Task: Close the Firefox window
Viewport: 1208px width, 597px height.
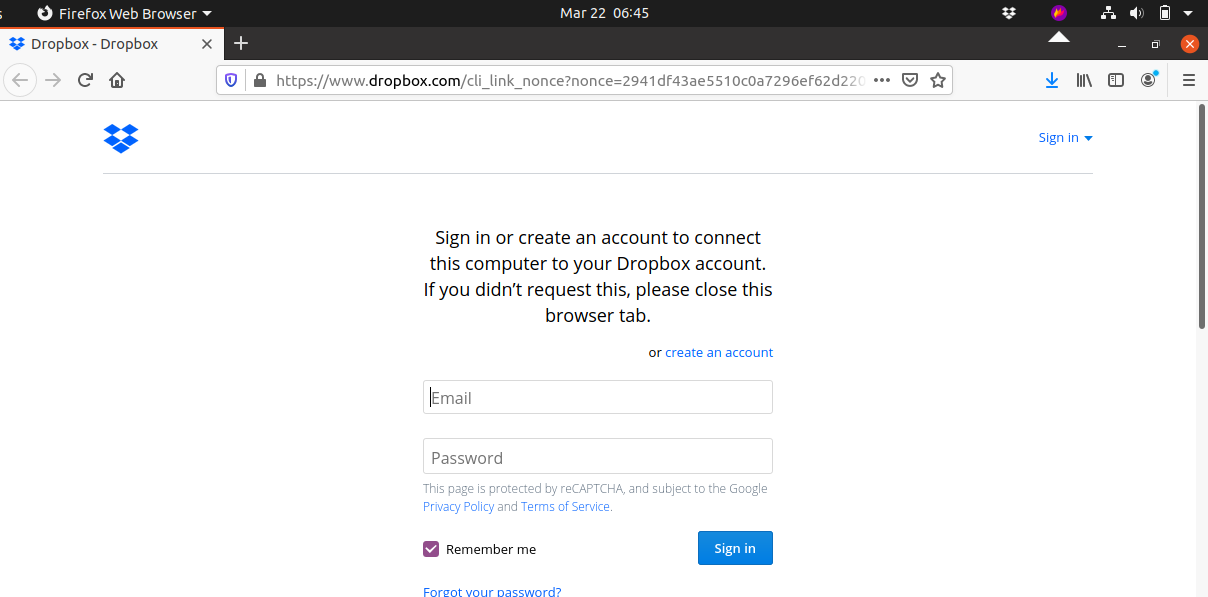Action: [1189, 44]
